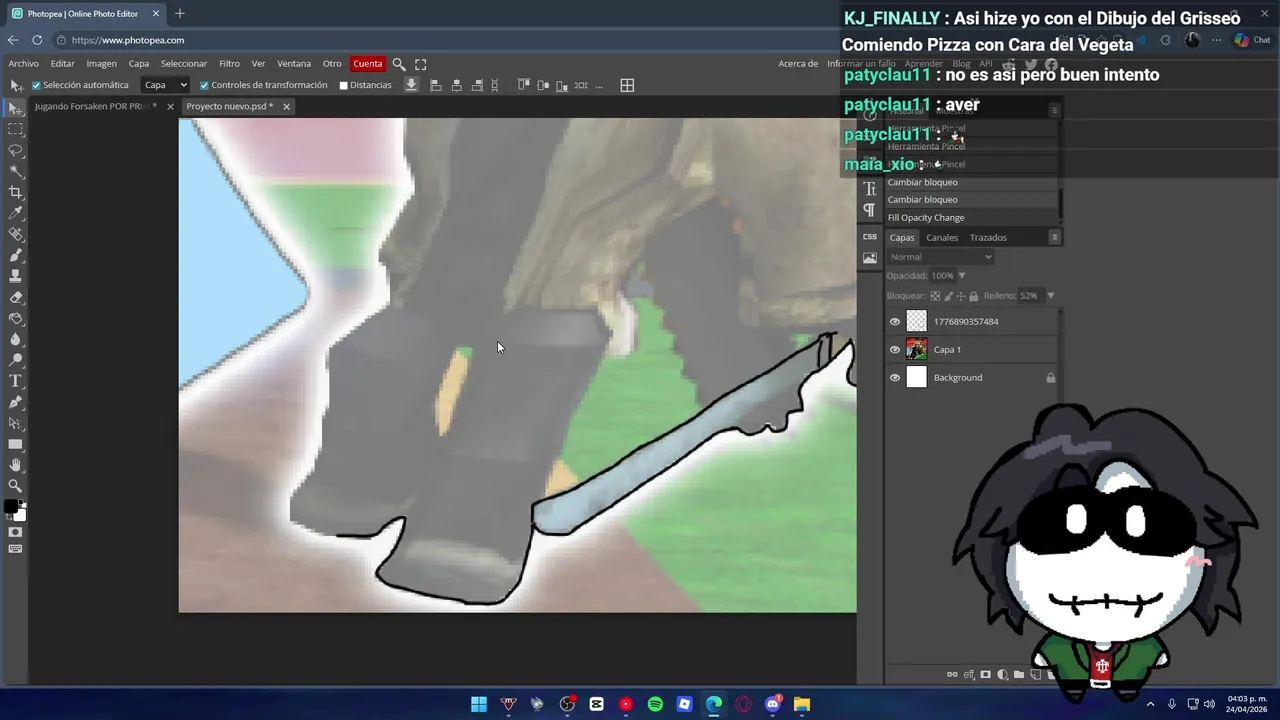The width and height of the screenshot is (1280, 720).
Task: Click the download arrow icon in options bar
Action: click(411, 85)
